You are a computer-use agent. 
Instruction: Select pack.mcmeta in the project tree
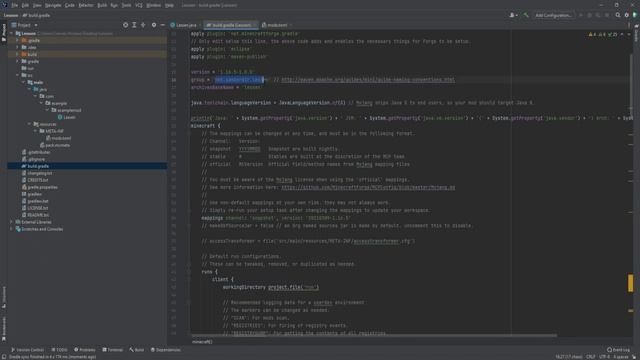tap(55, 145)
